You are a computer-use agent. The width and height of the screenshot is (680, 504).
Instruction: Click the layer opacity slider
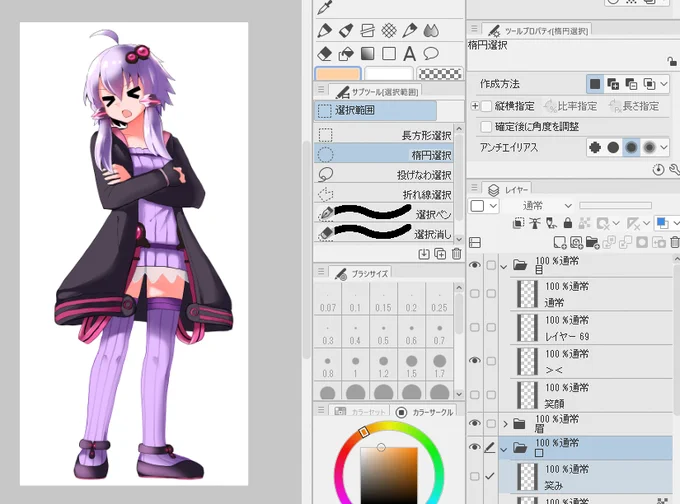pos(615,206)
